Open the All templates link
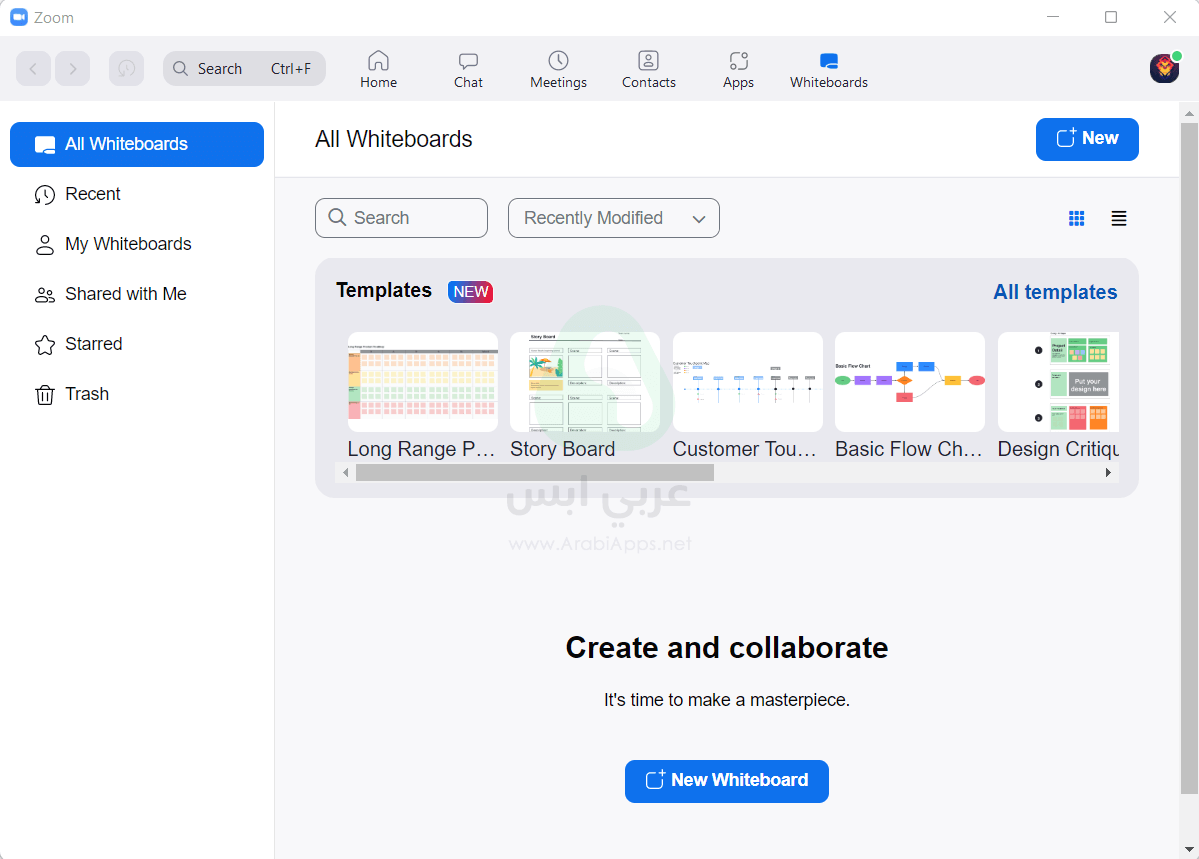The height and width of the screenshot is (859, 1199). (x=1055, y=292)
